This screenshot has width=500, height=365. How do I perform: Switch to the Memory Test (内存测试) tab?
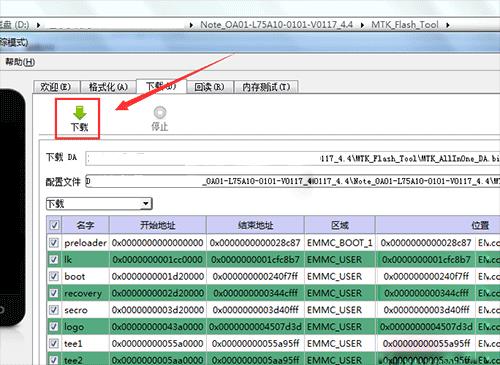(x=266, y=87)
